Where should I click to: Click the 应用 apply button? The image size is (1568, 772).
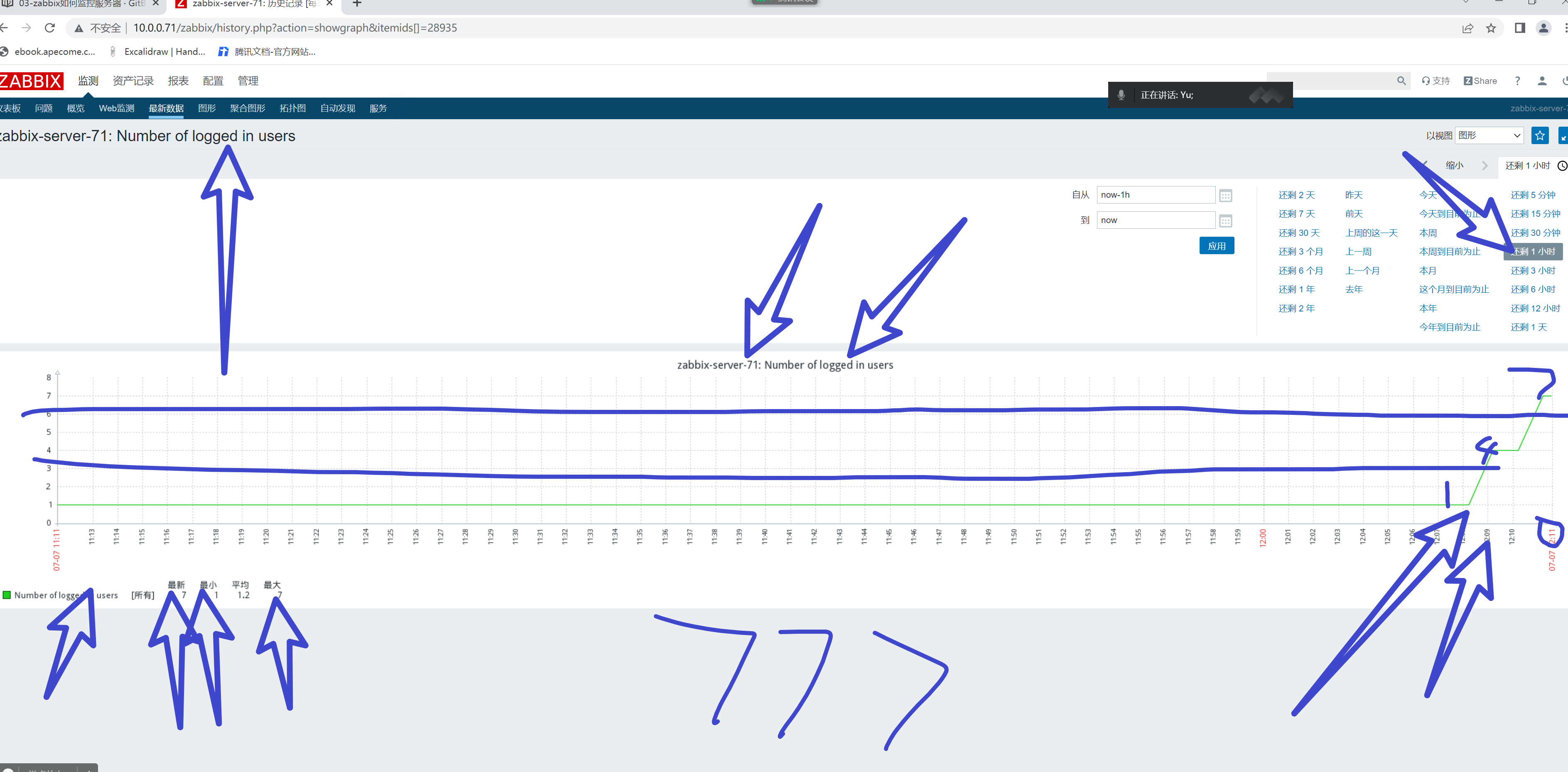[x=1217, y=246]
